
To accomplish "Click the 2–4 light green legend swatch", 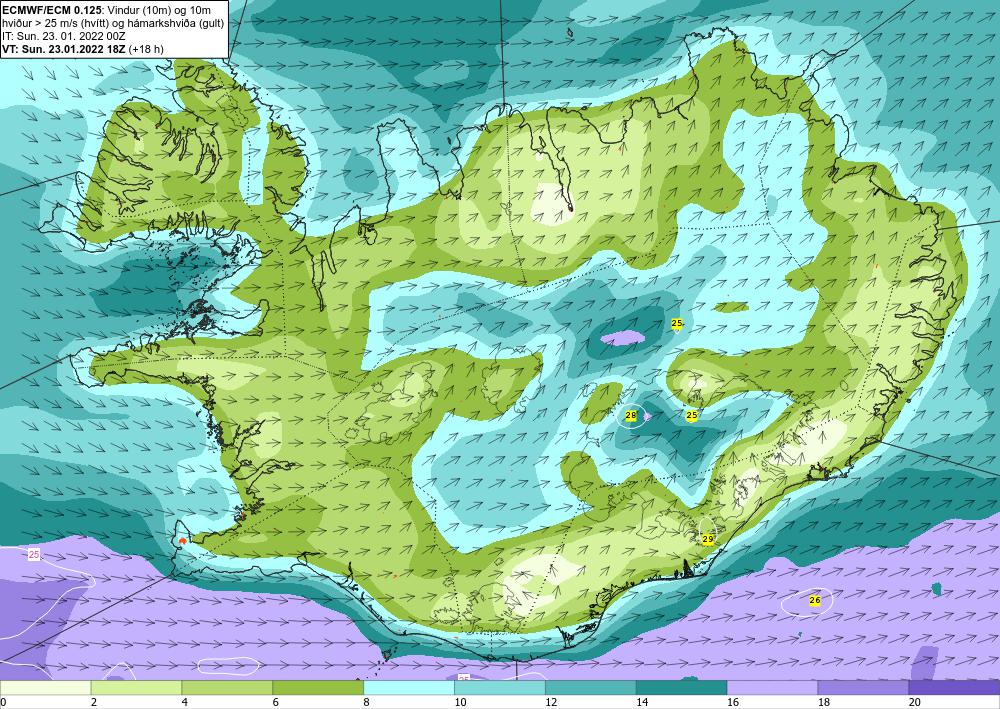I will (x=136, y=688).
